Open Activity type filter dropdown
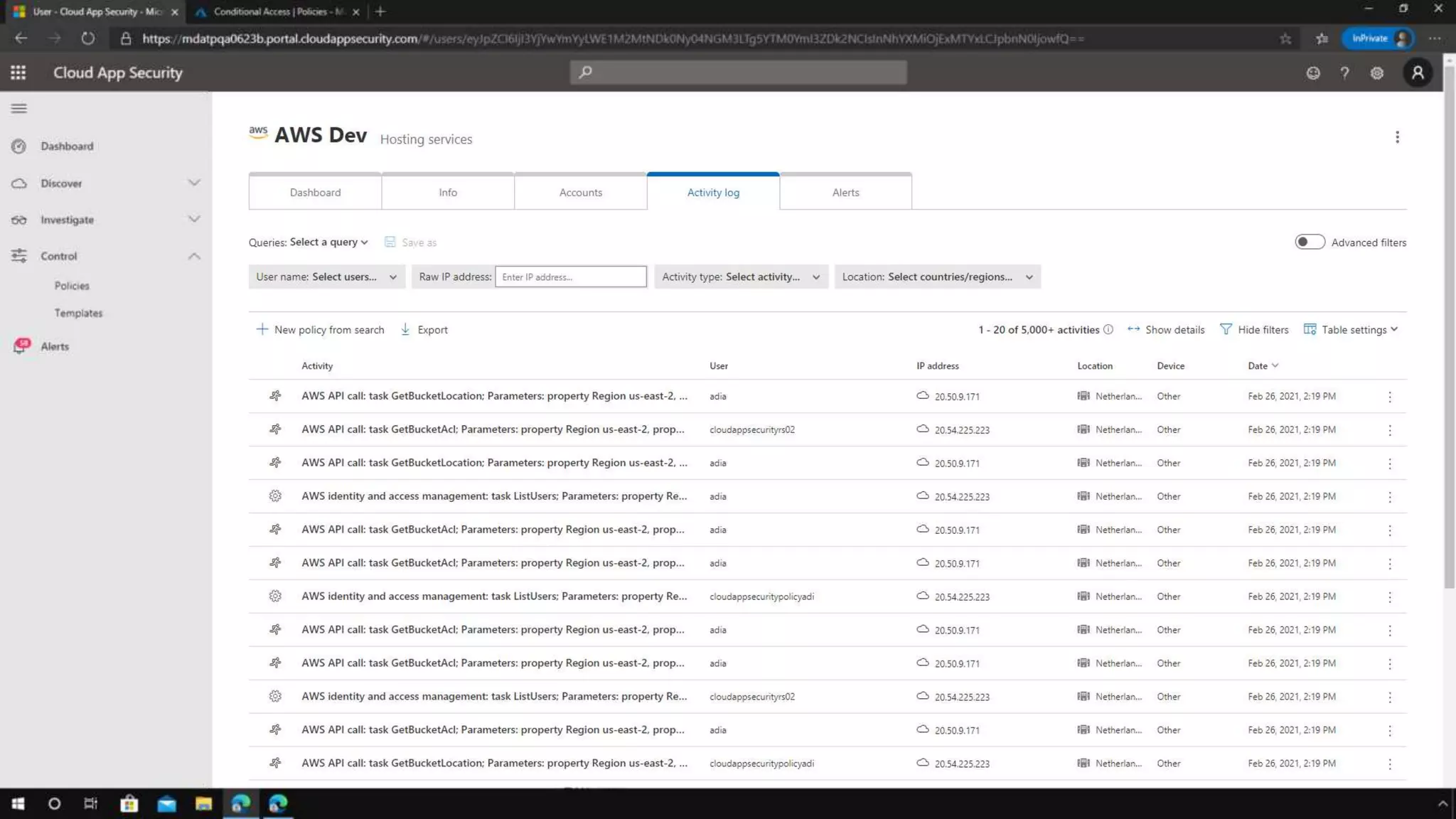This screenshot has width=1456, height=819. 741,277
